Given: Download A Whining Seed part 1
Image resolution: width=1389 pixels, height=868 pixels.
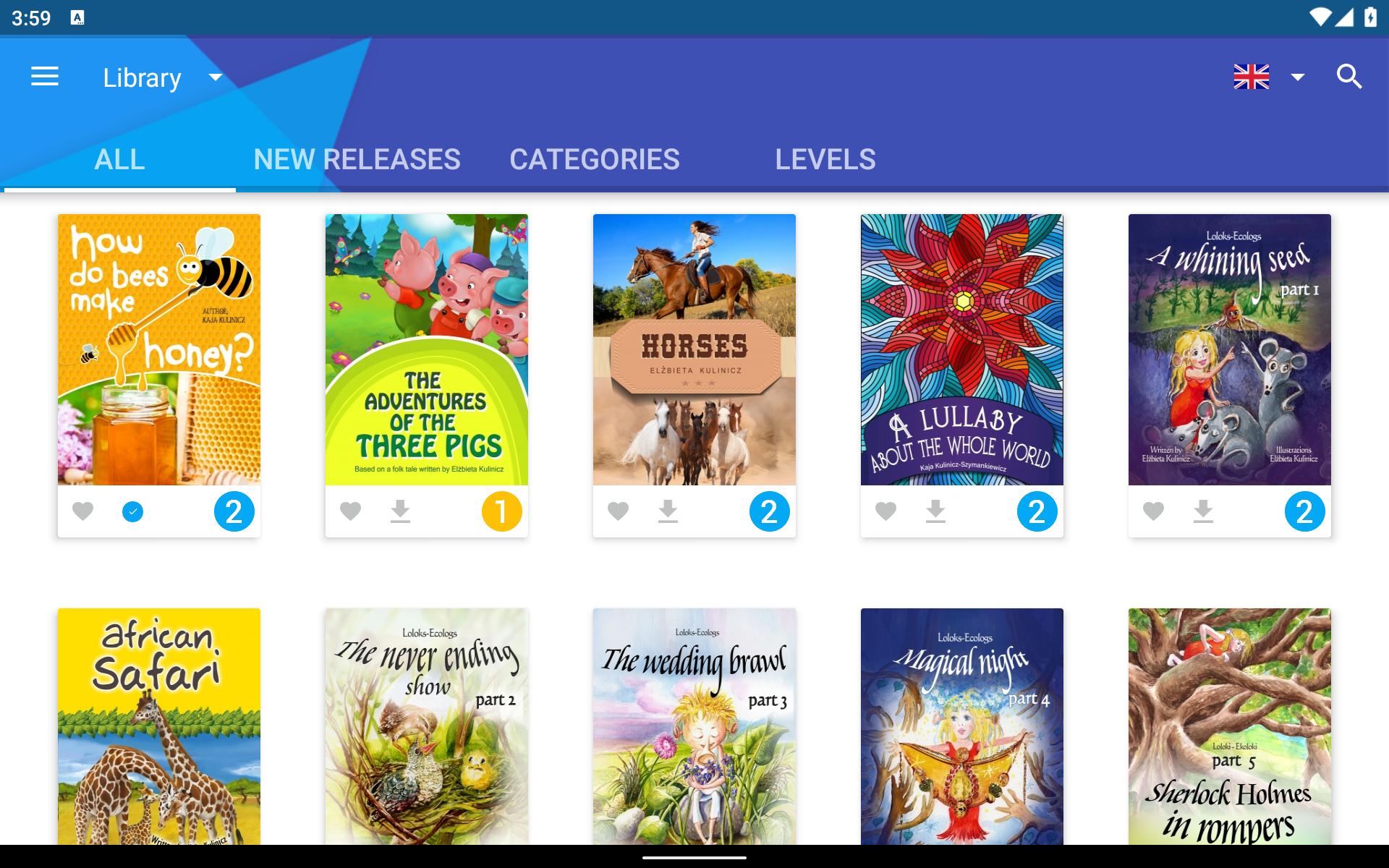Looking at the screenshot, I should click(1203, 511).
